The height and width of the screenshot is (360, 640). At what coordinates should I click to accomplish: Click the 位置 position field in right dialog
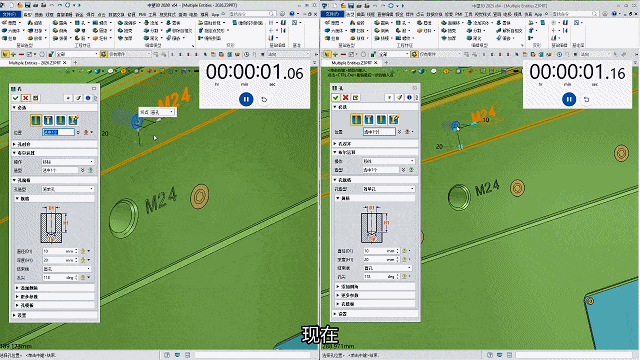[379, 131]
